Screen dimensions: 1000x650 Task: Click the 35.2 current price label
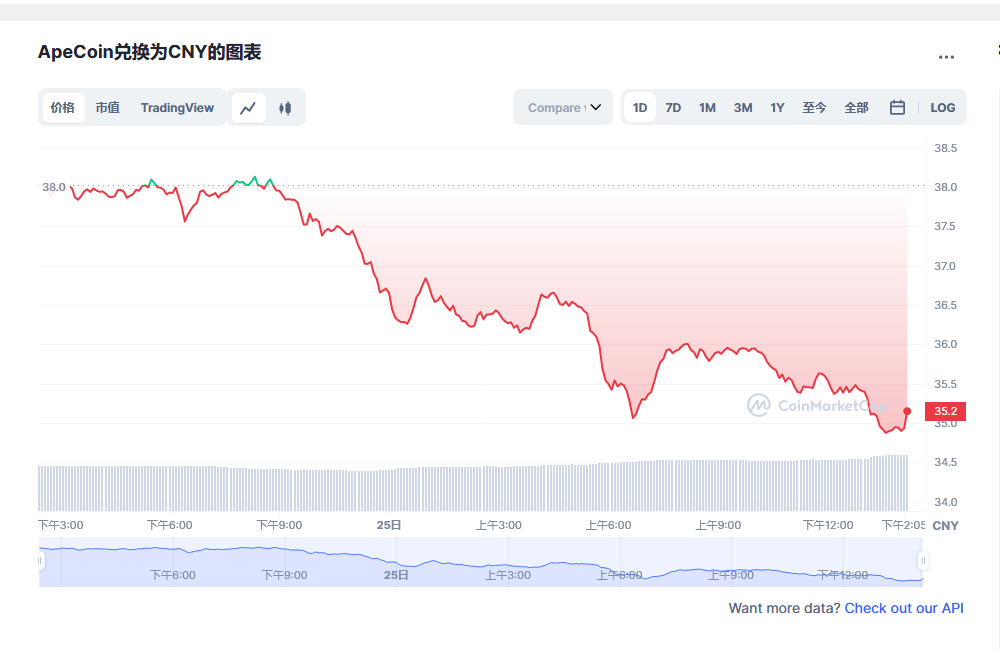click(x=945, y=411)
